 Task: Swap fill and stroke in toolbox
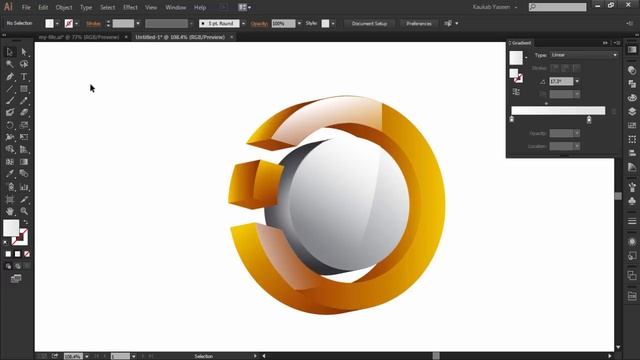click(x=26, y=222)
